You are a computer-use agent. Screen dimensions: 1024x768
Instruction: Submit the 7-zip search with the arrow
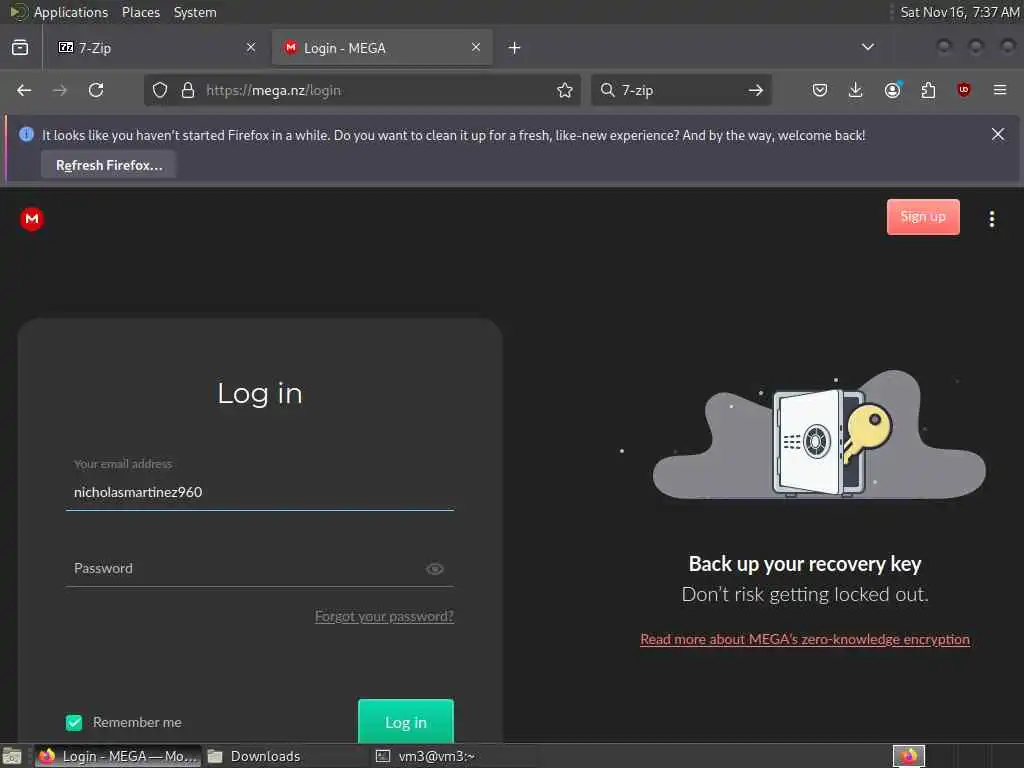[x=756, y=90]
